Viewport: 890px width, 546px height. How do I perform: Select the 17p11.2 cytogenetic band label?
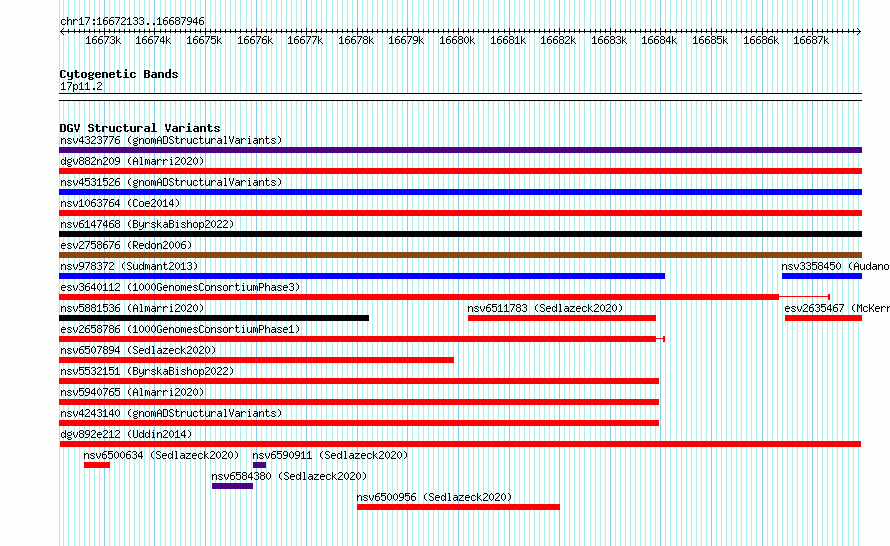coord(81,86)
